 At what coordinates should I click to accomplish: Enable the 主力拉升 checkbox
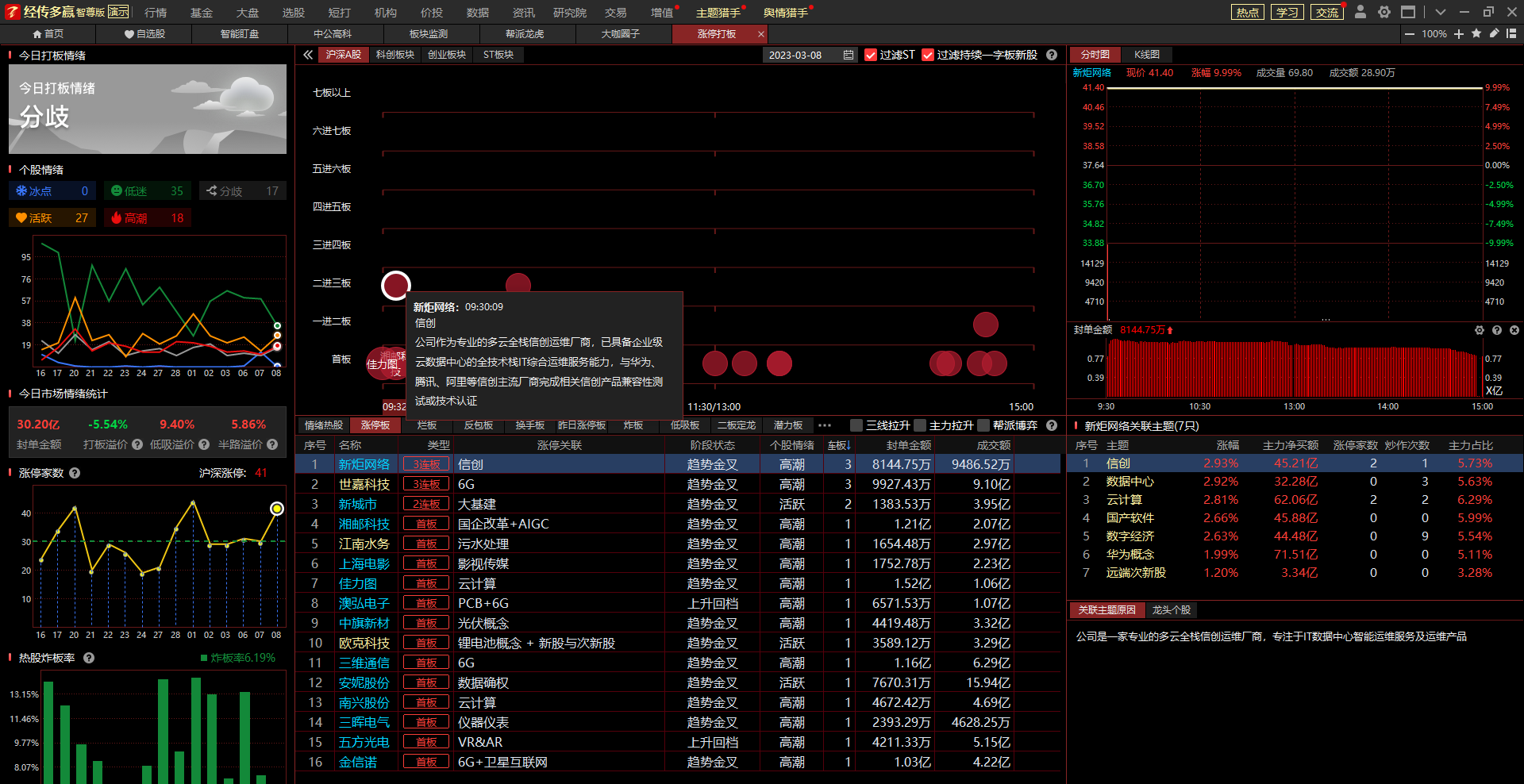tap(920, 425)
